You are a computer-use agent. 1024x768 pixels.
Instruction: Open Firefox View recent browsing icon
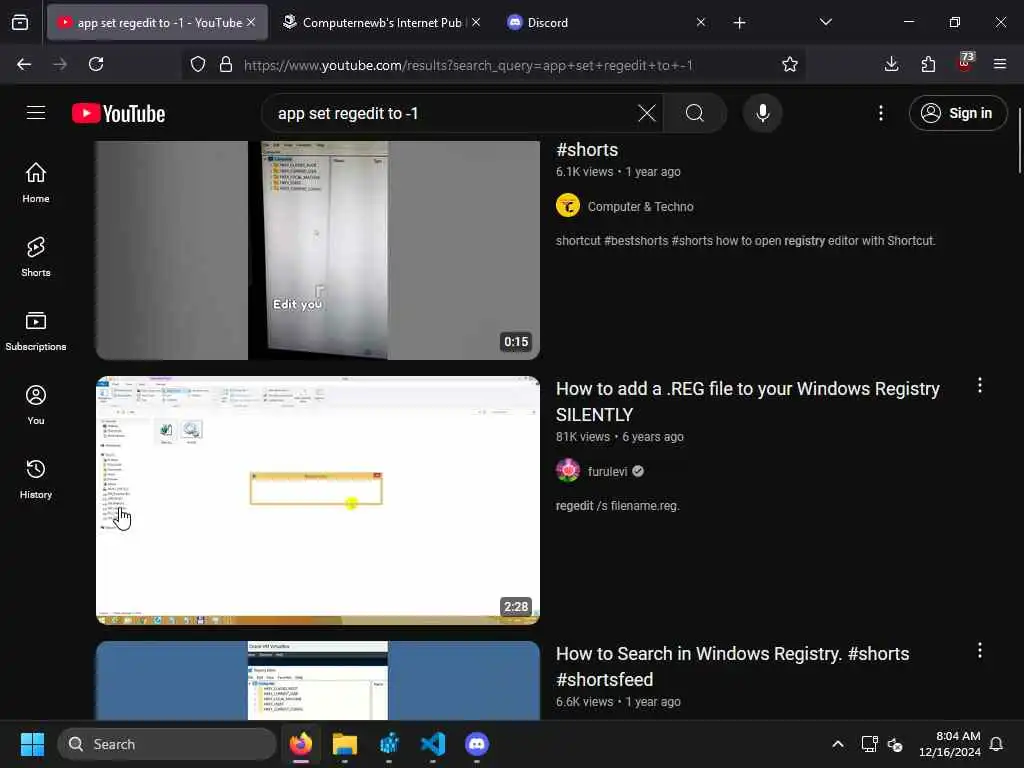pyautogui.click(x=20, y=22)
